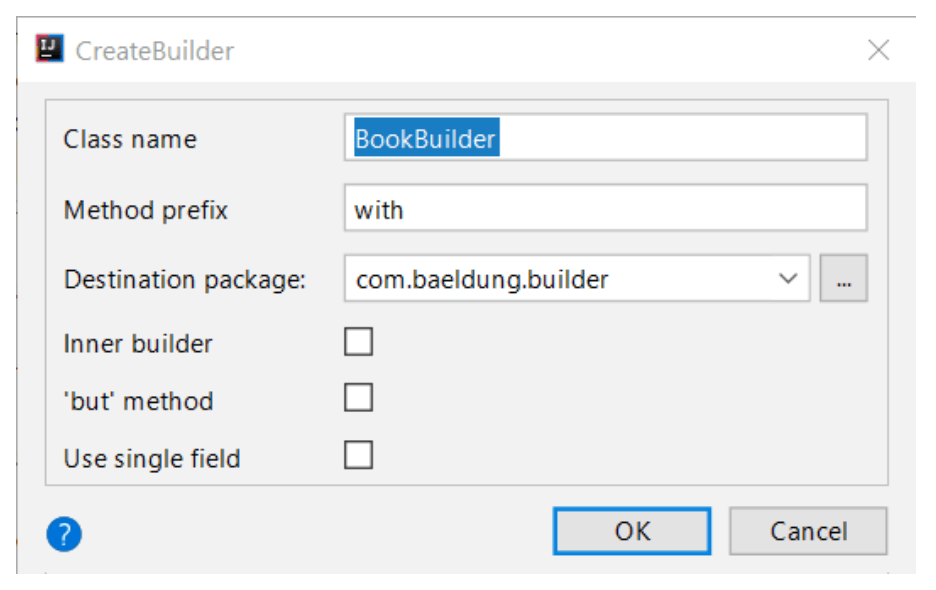Open package chooser with the ellipsis button

(843, 278)
